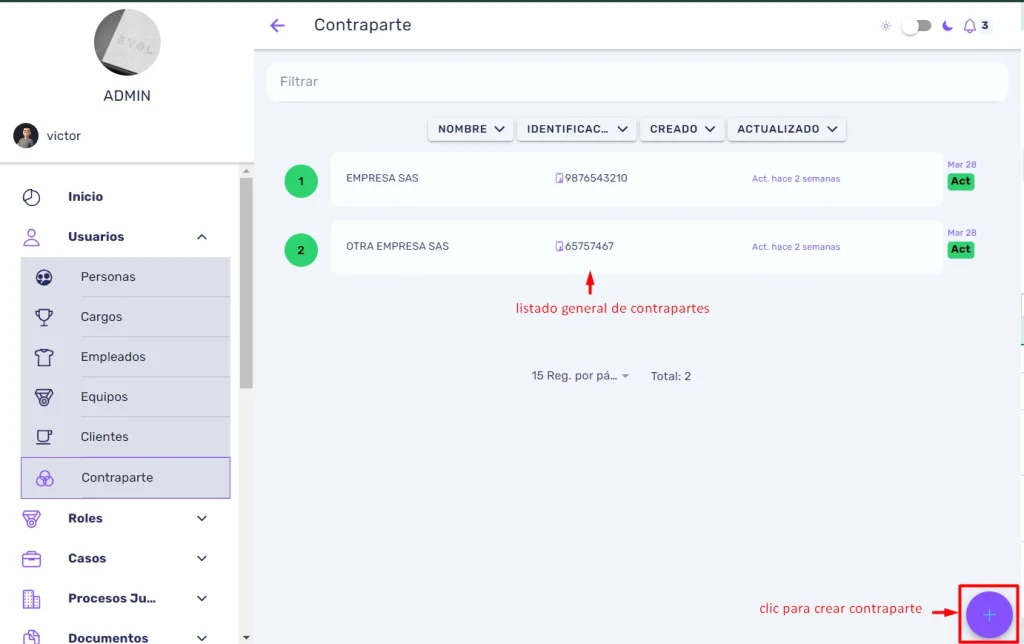Go back using the left arrow icon
The height and width of the screenshot is (644, 1024).
tap(278, 25)
